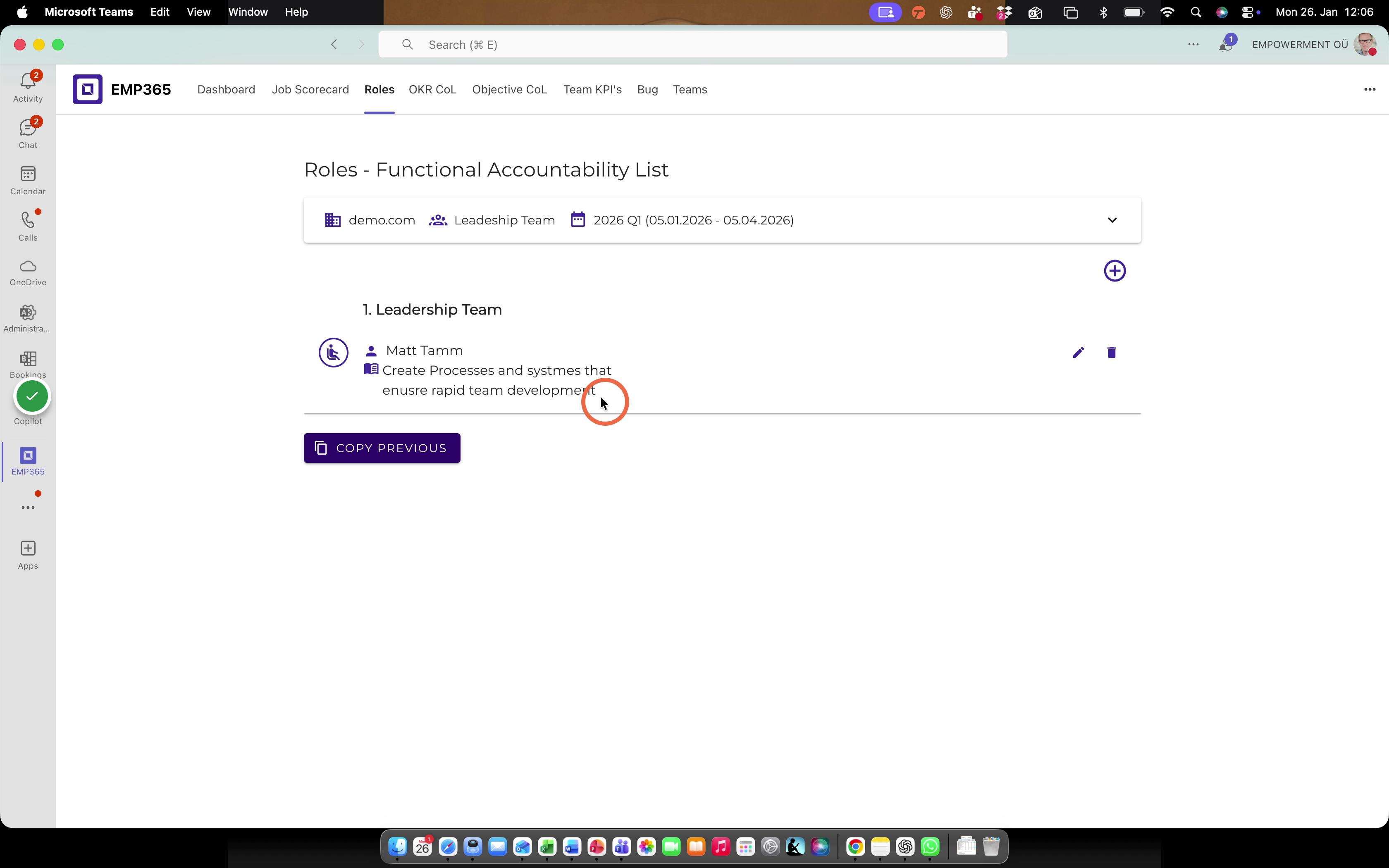Open Apps store in sidebar
1389x868 pixels.
28,555
